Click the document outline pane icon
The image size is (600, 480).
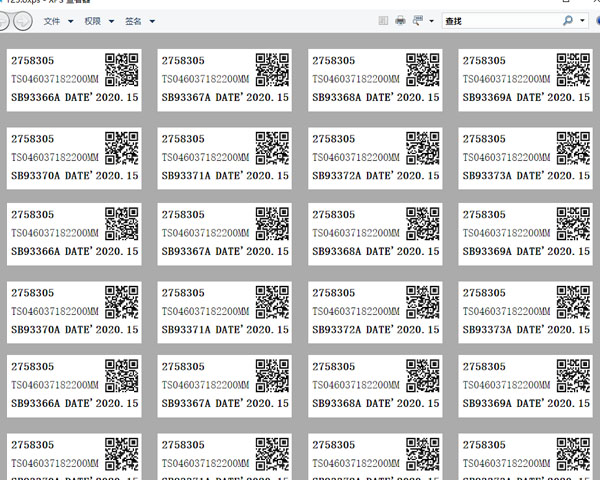(382, 20)
